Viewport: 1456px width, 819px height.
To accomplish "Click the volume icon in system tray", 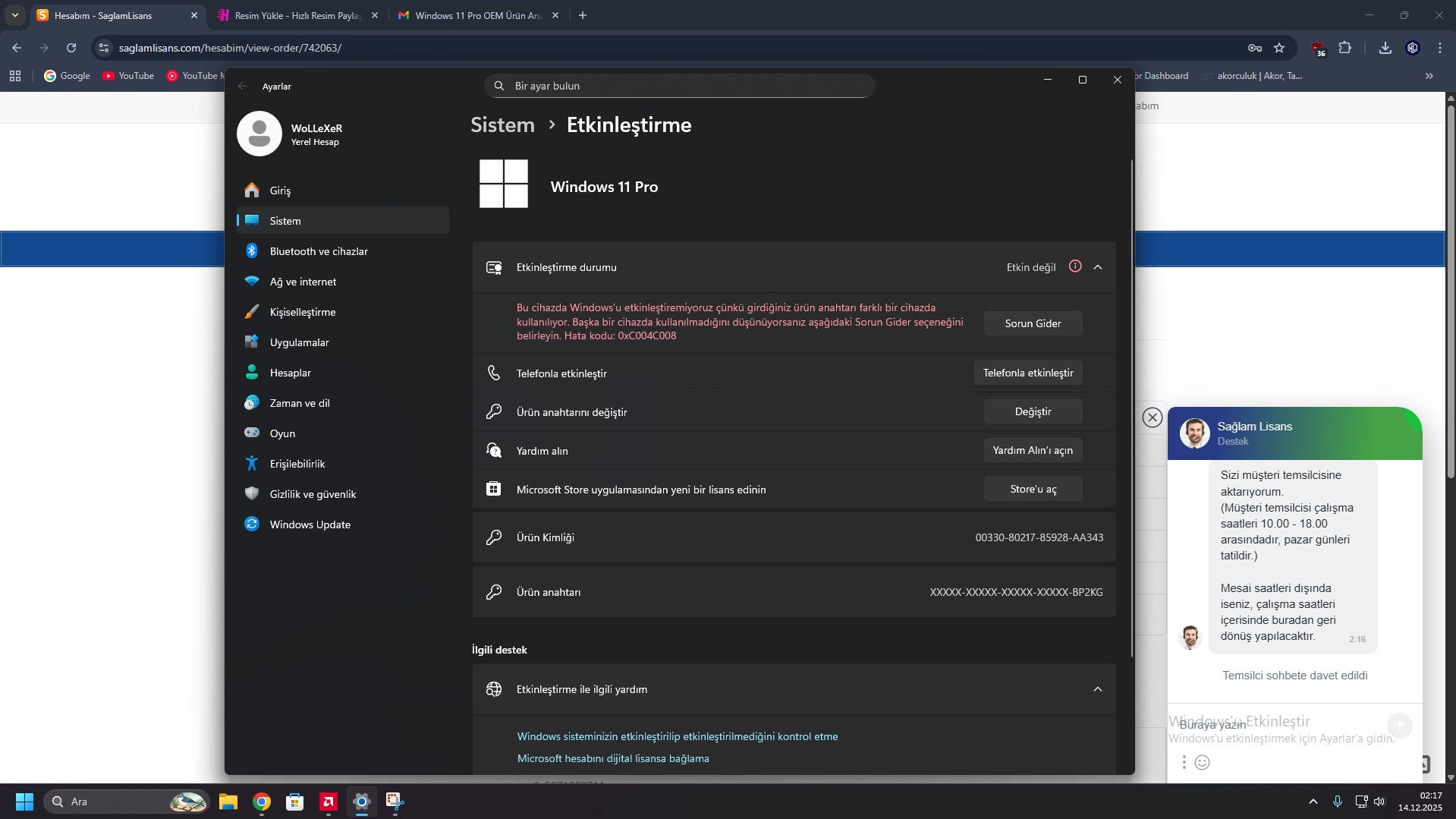I will tap(1379, 802).
